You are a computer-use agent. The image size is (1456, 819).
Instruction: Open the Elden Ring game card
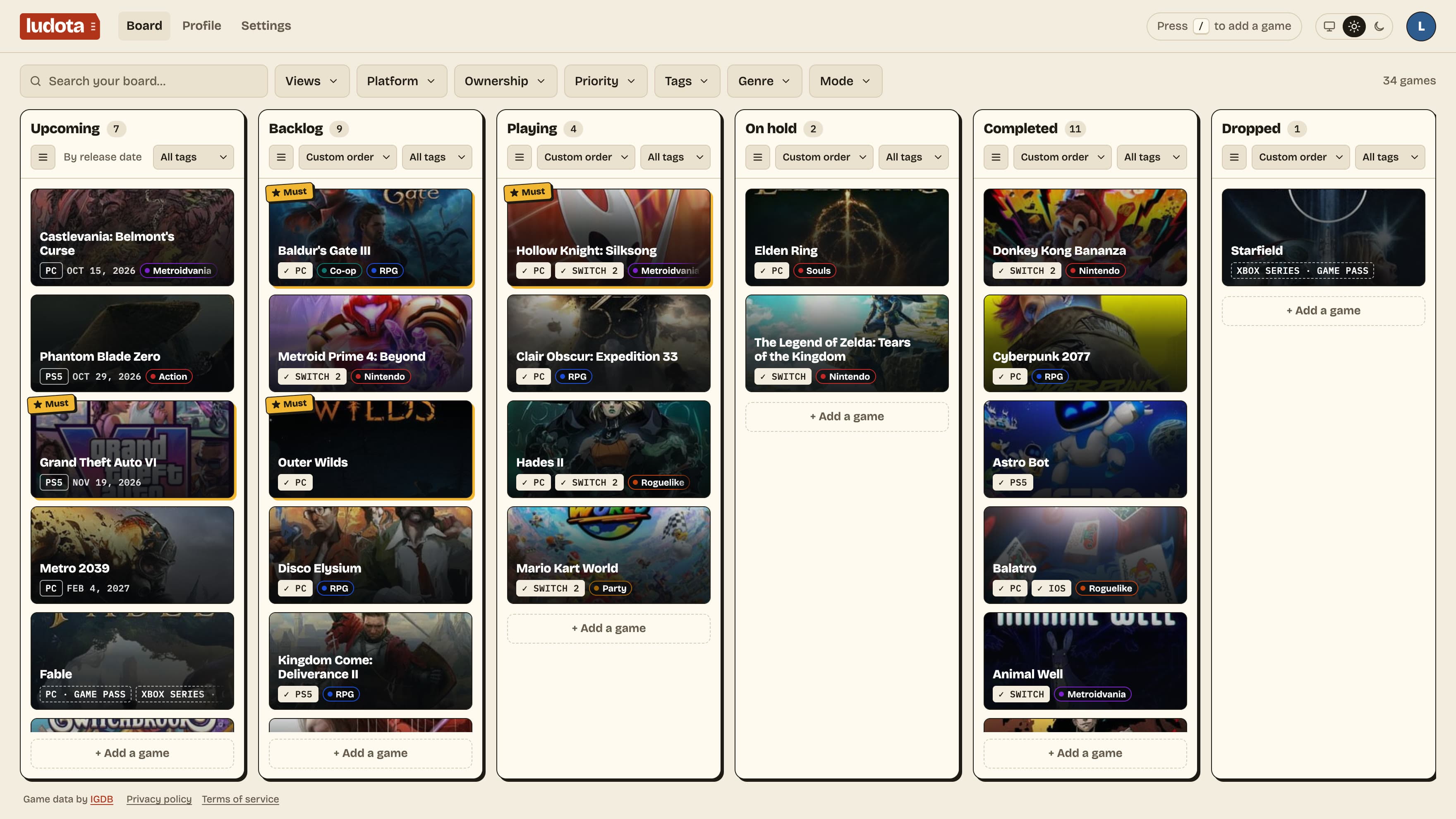pyautogui.click(x=847, y=237)
